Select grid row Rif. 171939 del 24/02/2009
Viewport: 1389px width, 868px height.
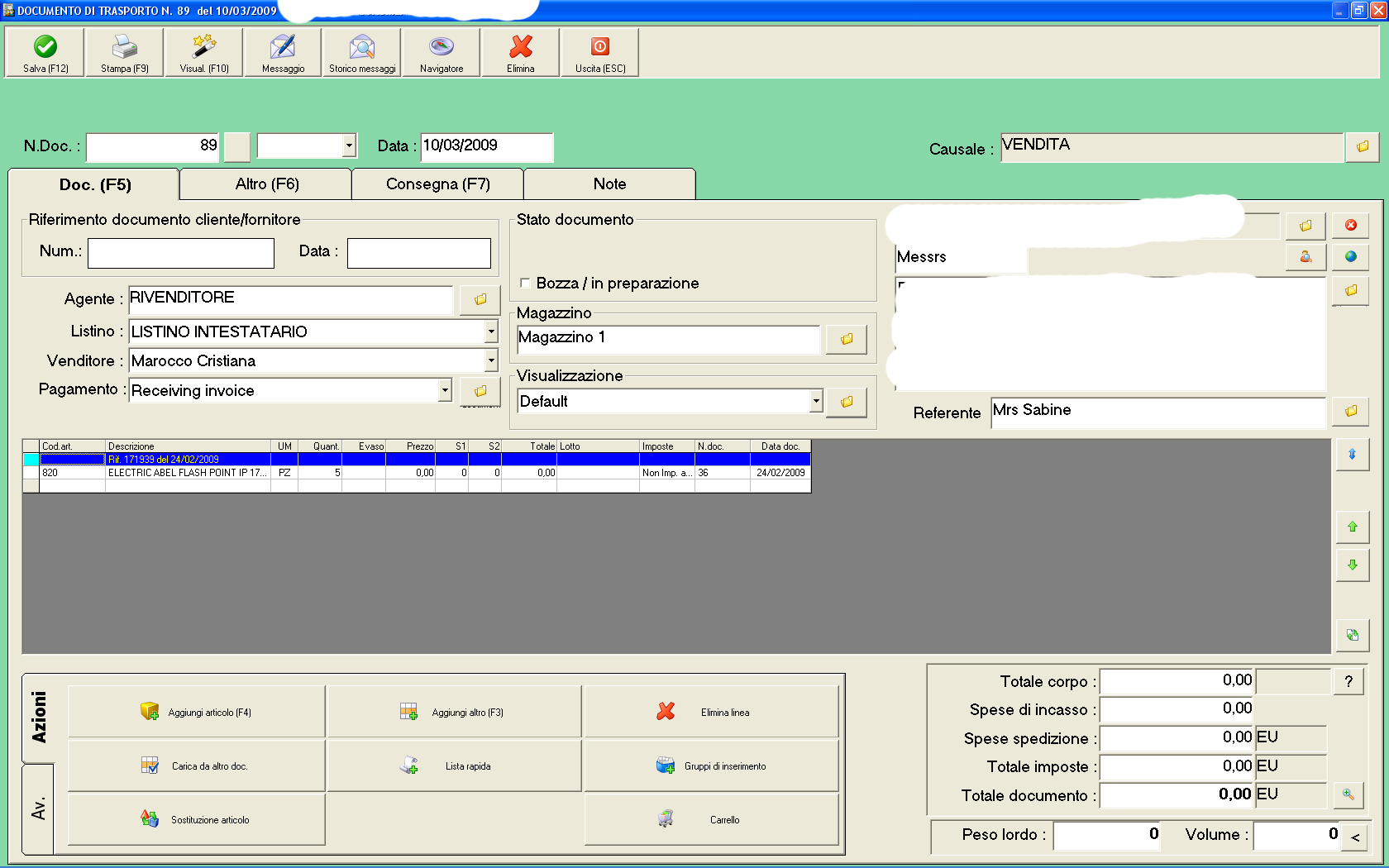tap(417, 459)
